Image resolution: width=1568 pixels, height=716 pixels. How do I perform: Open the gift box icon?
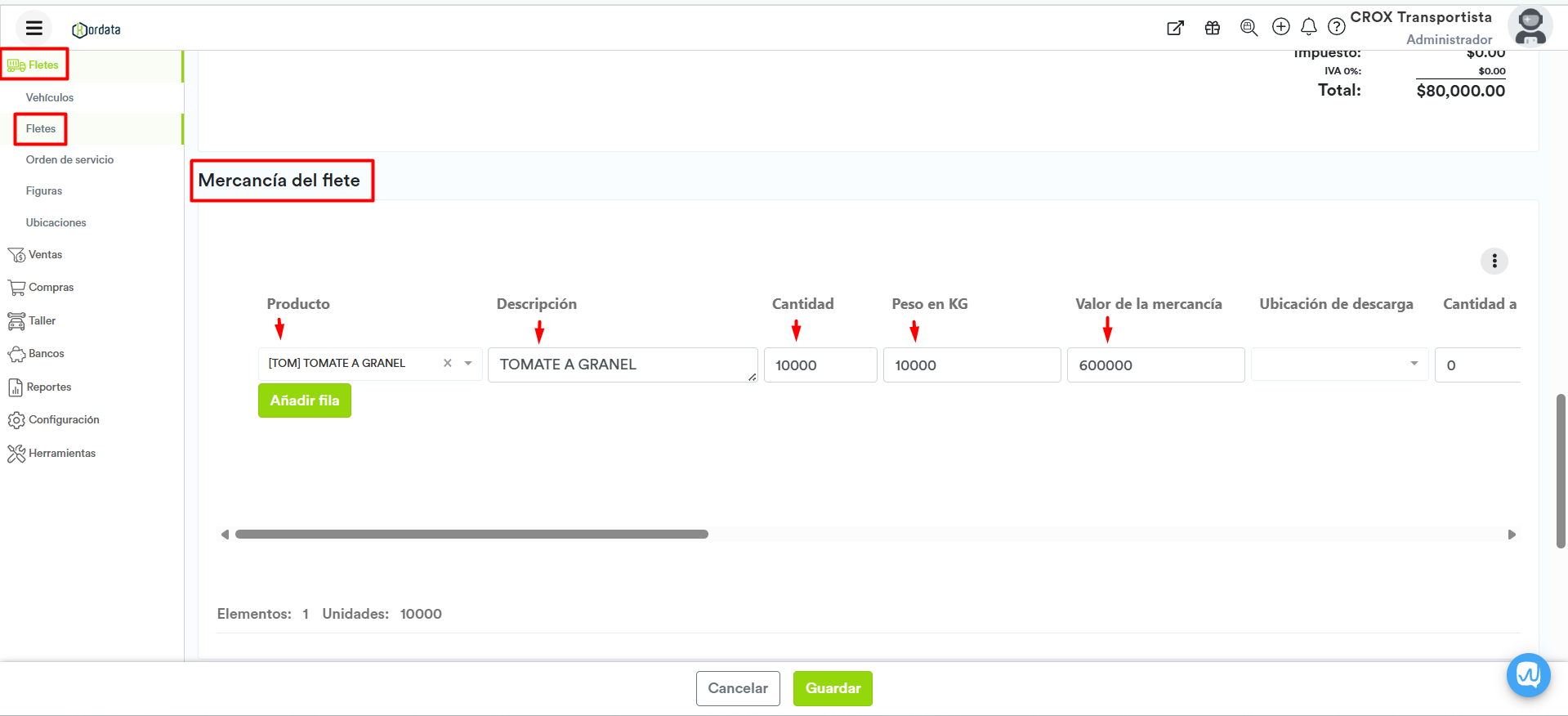[x=1212, y=28]
